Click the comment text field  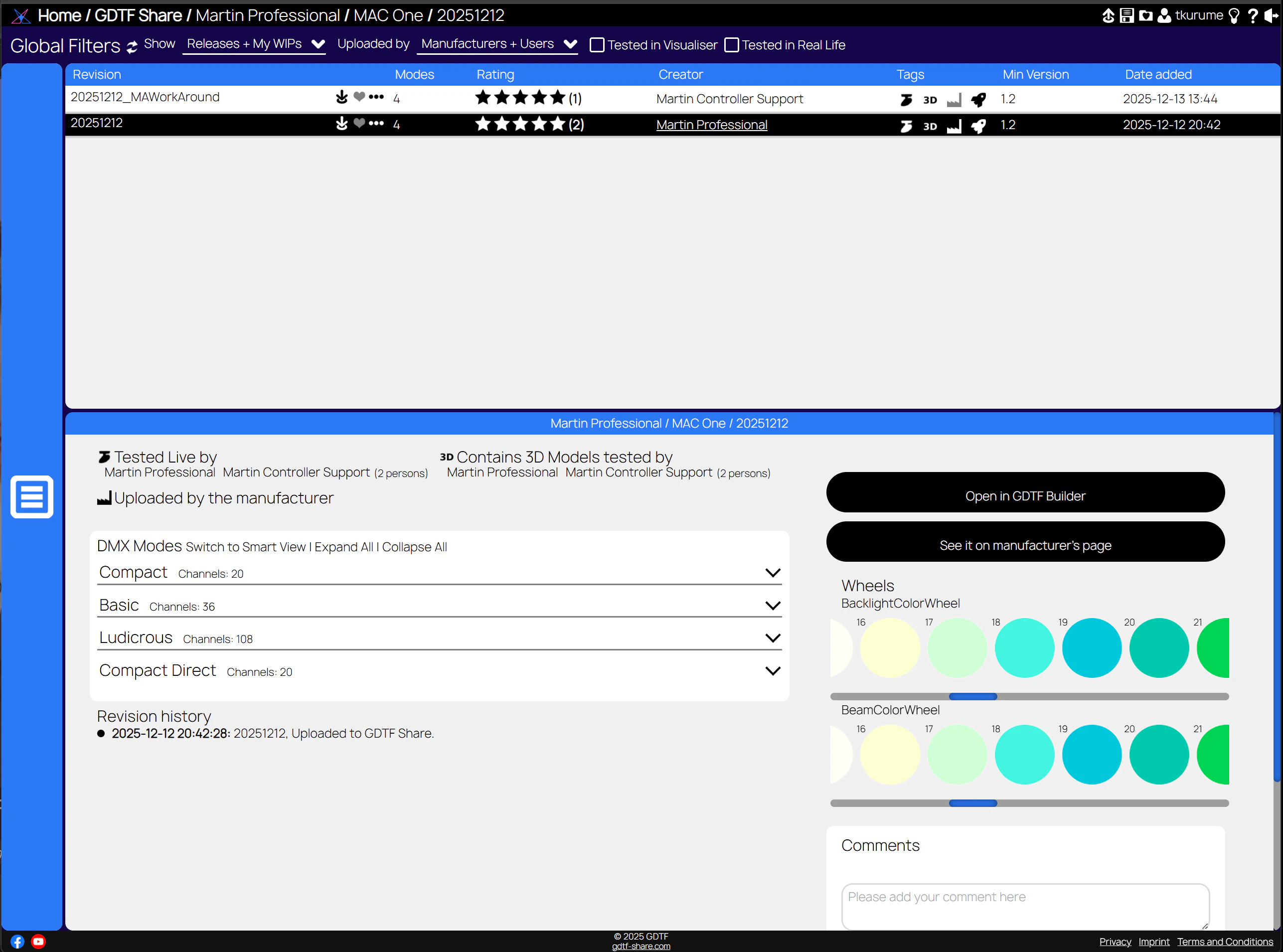point(1025,907)
